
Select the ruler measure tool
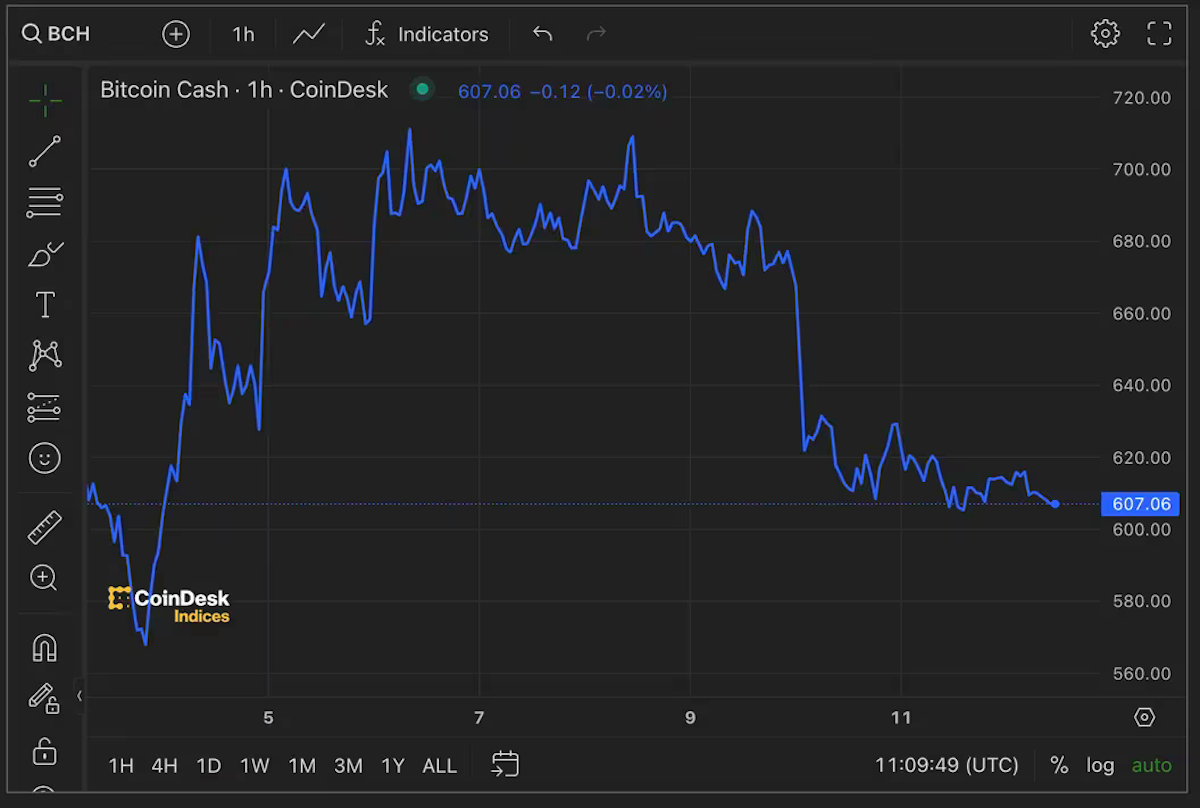pyautogui.click(x=45, y=527)
